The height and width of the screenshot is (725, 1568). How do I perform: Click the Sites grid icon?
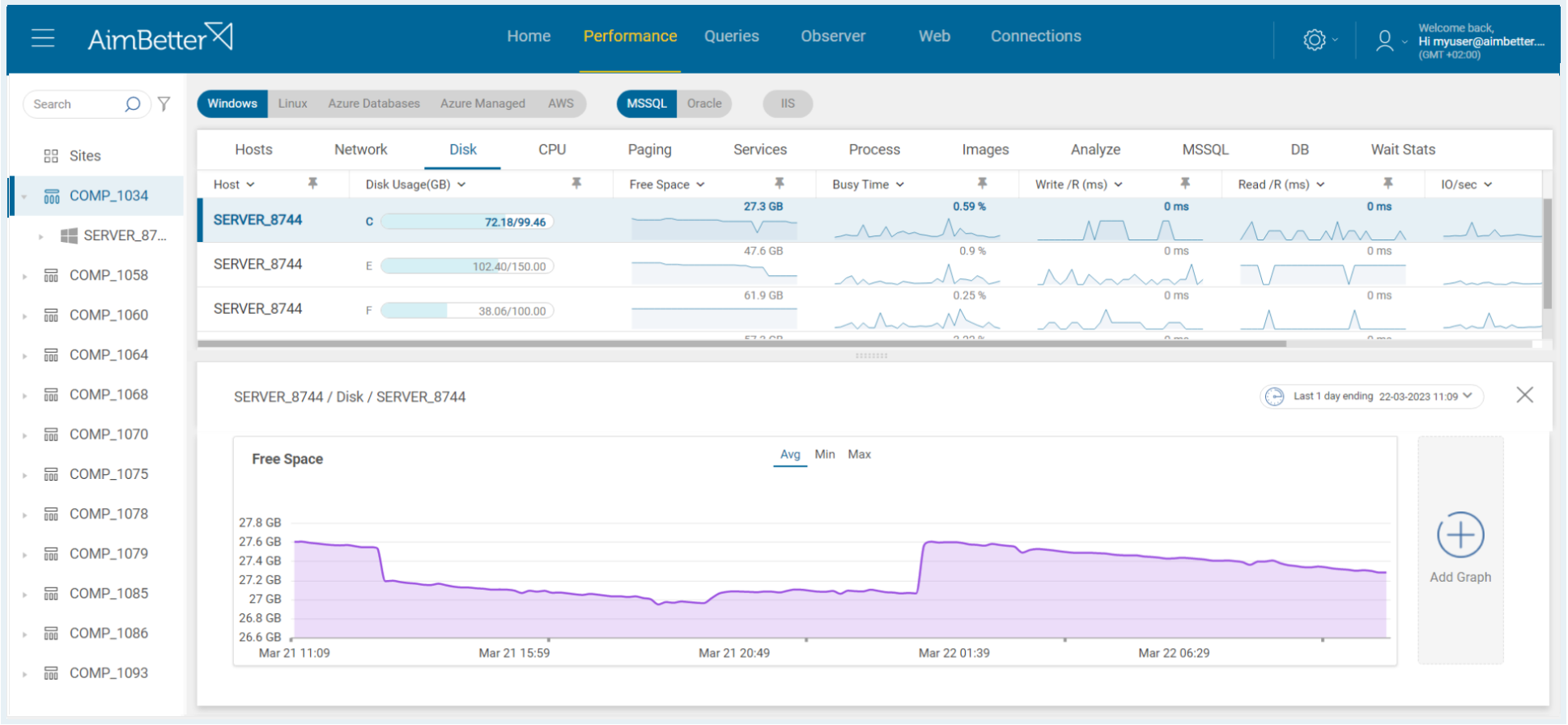(51, 156)
